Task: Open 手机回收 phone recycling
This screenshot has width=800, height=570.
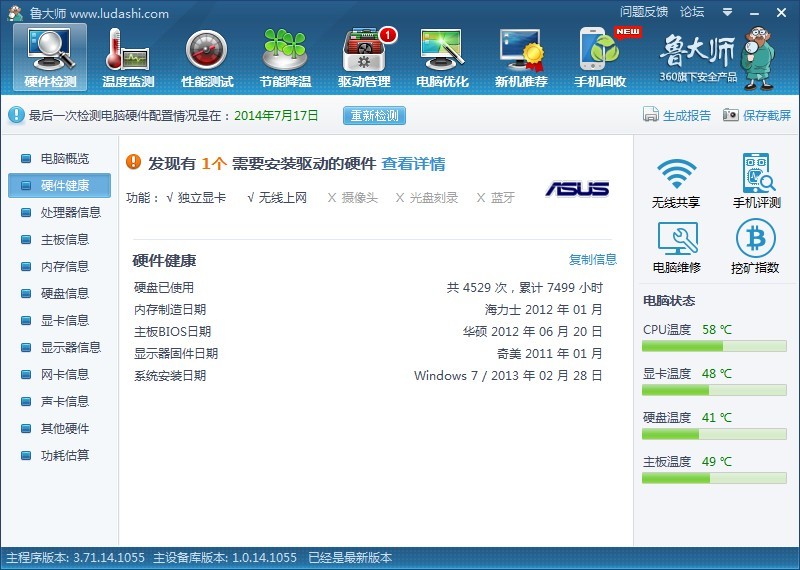Action: (600, 58)
